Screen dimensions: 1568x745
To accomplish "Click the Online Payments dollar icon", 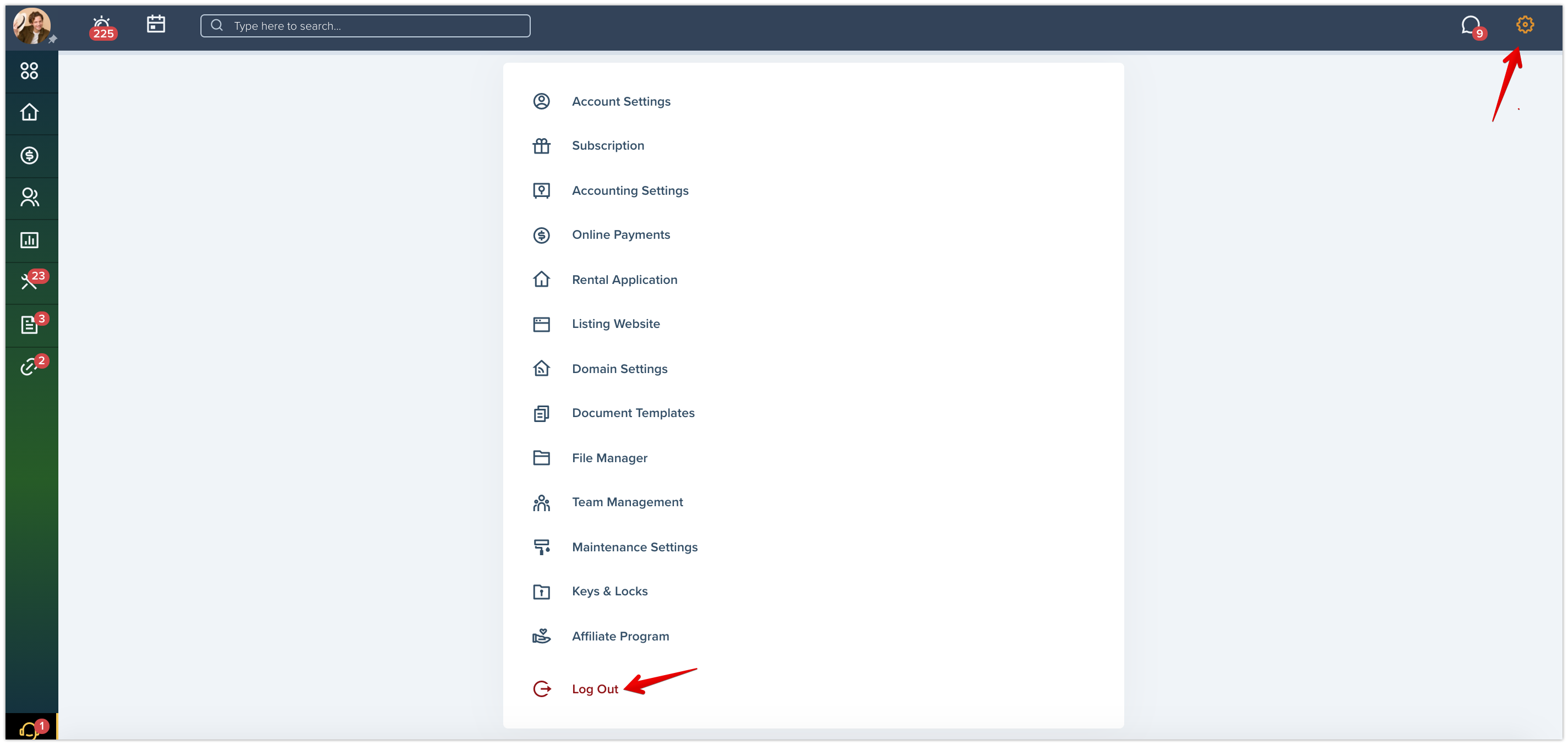I will click(x=541, y=235).
